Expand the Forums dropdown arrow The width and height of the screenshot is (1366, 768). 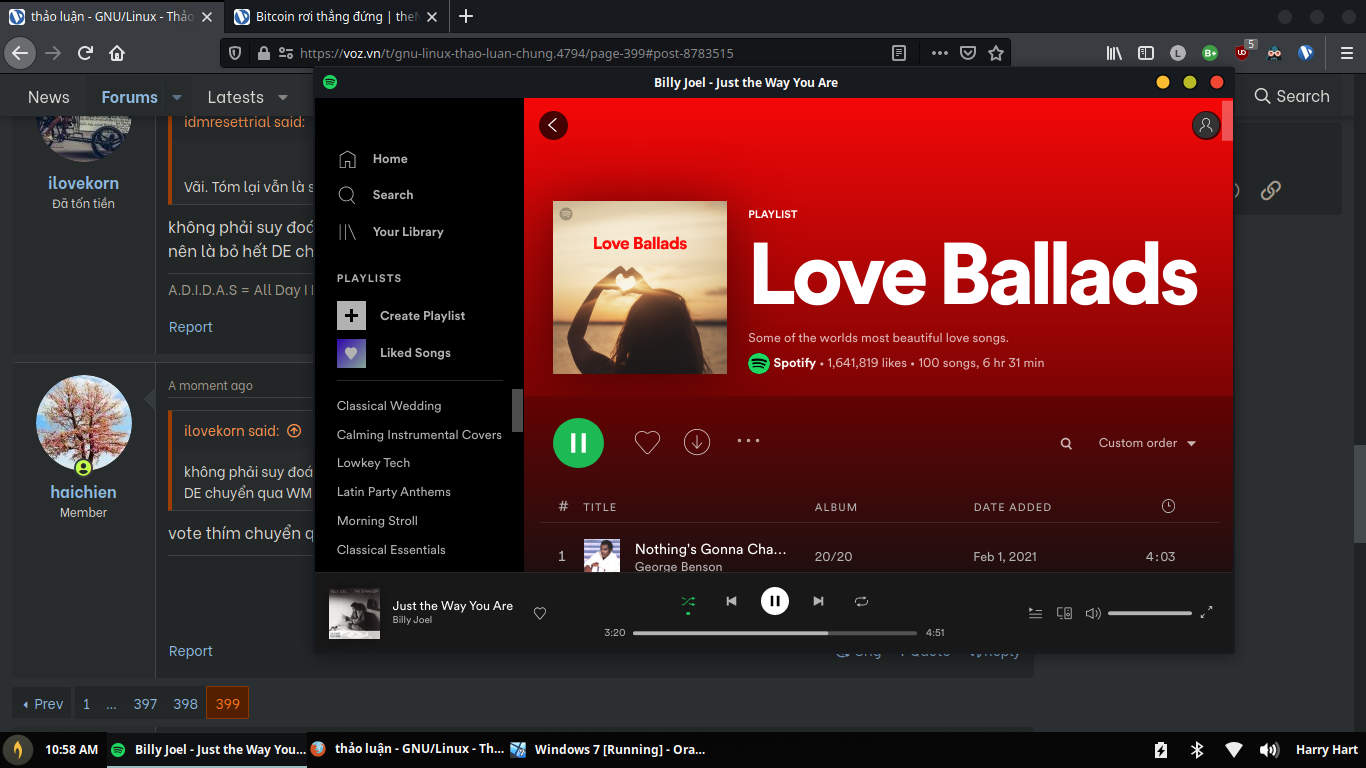pos(177,97)
